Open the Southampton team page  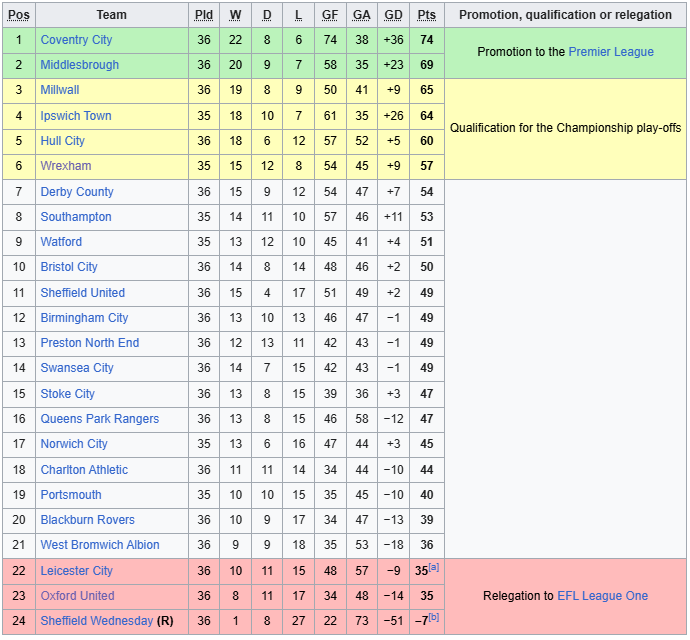(x=76, y=217)
